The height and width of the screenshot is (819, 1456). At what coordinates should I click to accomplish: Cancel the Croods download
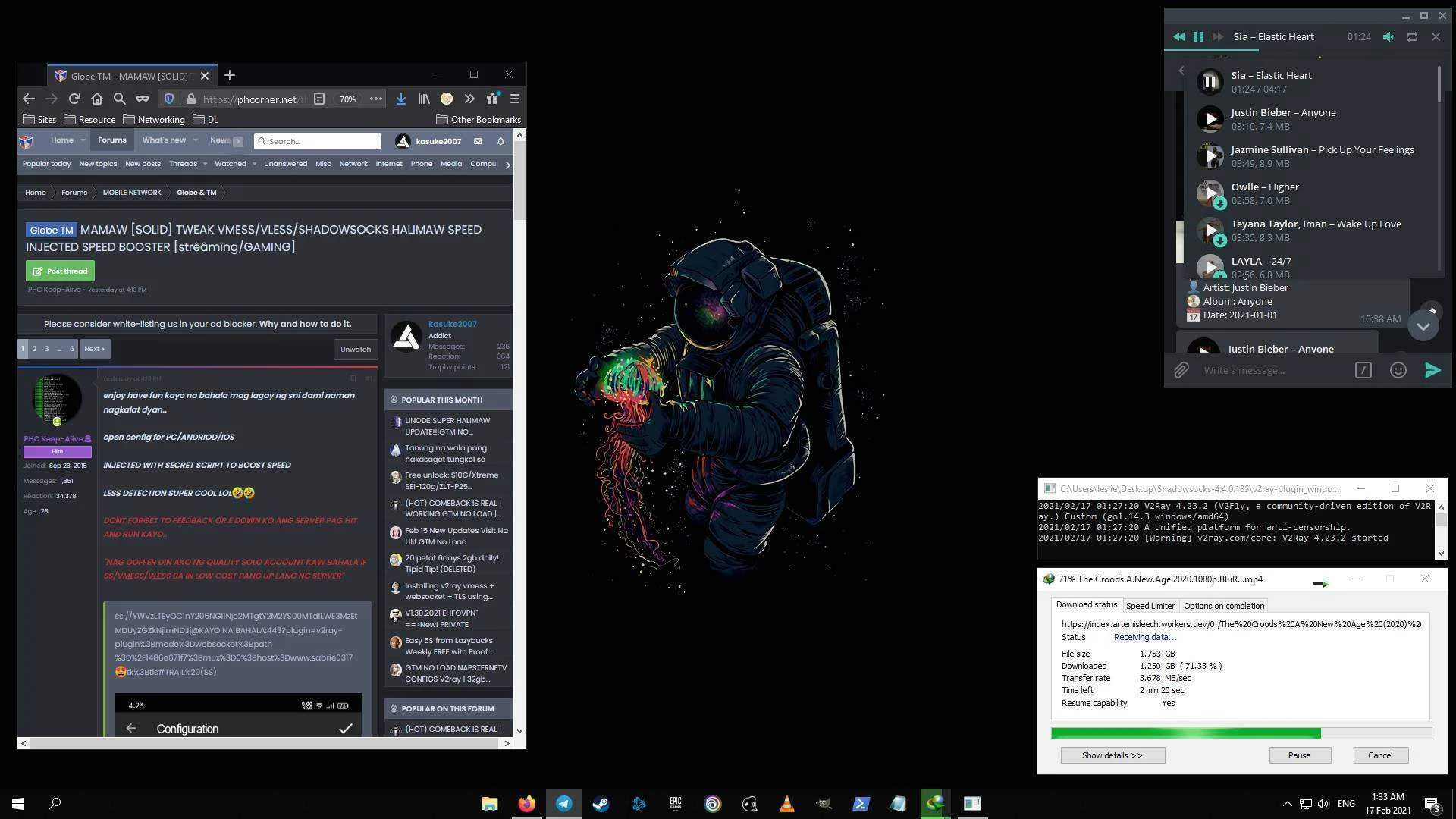click(1380, 755)
